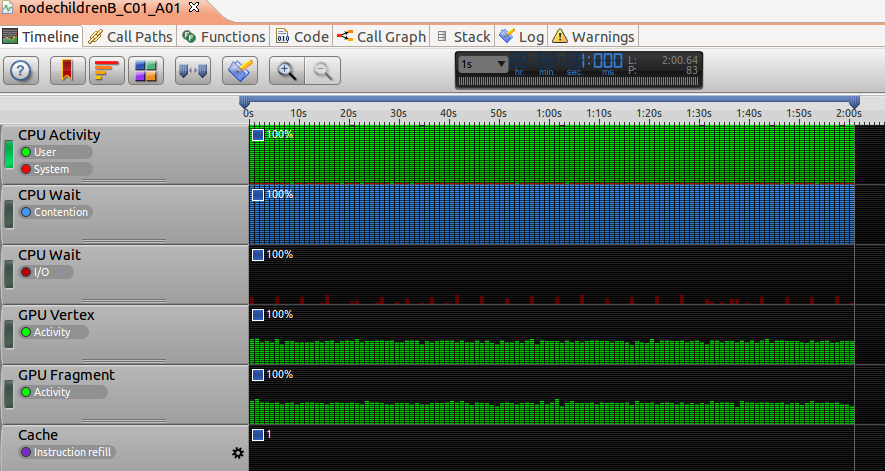885x471 pixels.
Task: Expand the CPU Wait I/O side handle
Action: click(x=9, y=273)
